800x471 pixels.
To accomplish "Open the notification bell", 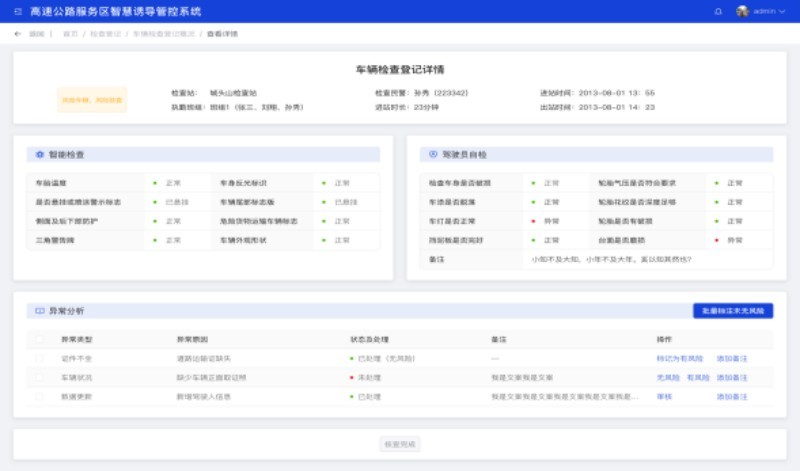I will click(x=717, y=11).
